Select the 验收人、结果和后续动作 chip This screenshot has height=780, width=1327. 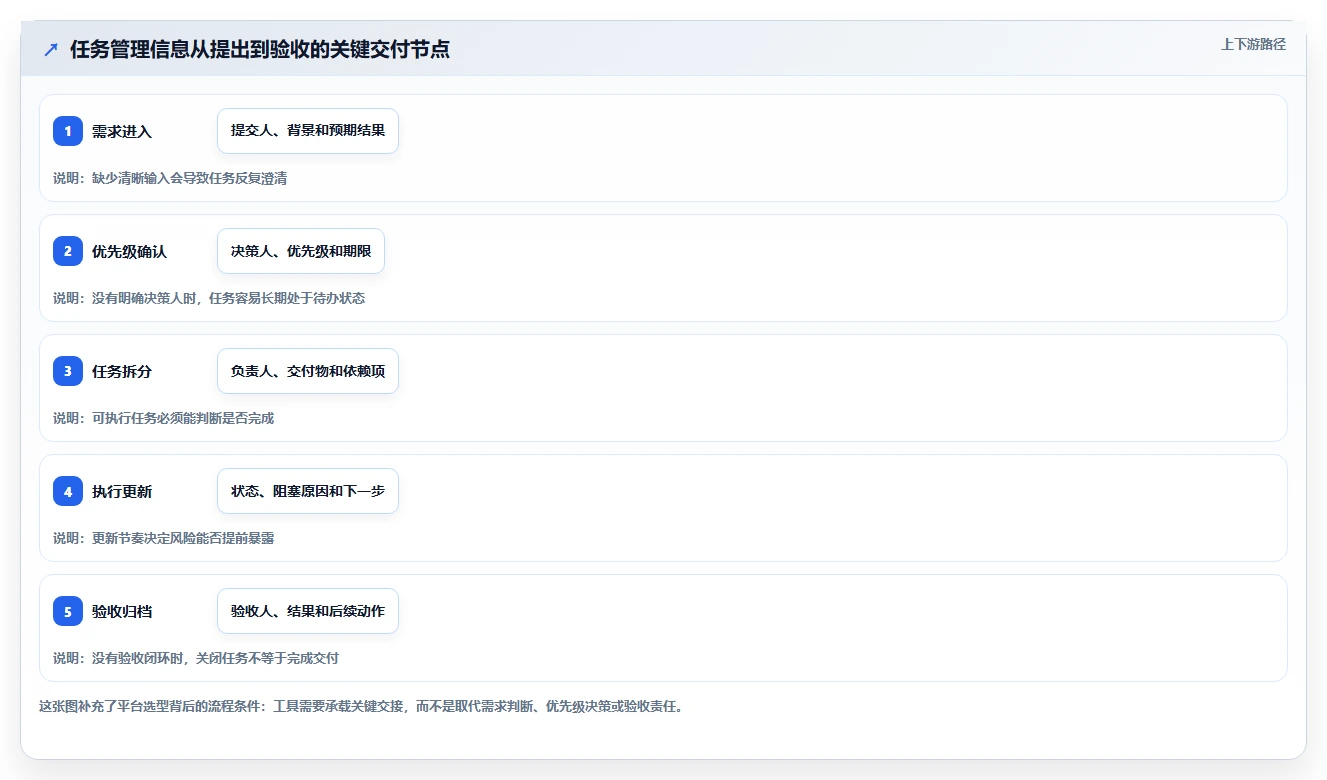tap(308, 611)
